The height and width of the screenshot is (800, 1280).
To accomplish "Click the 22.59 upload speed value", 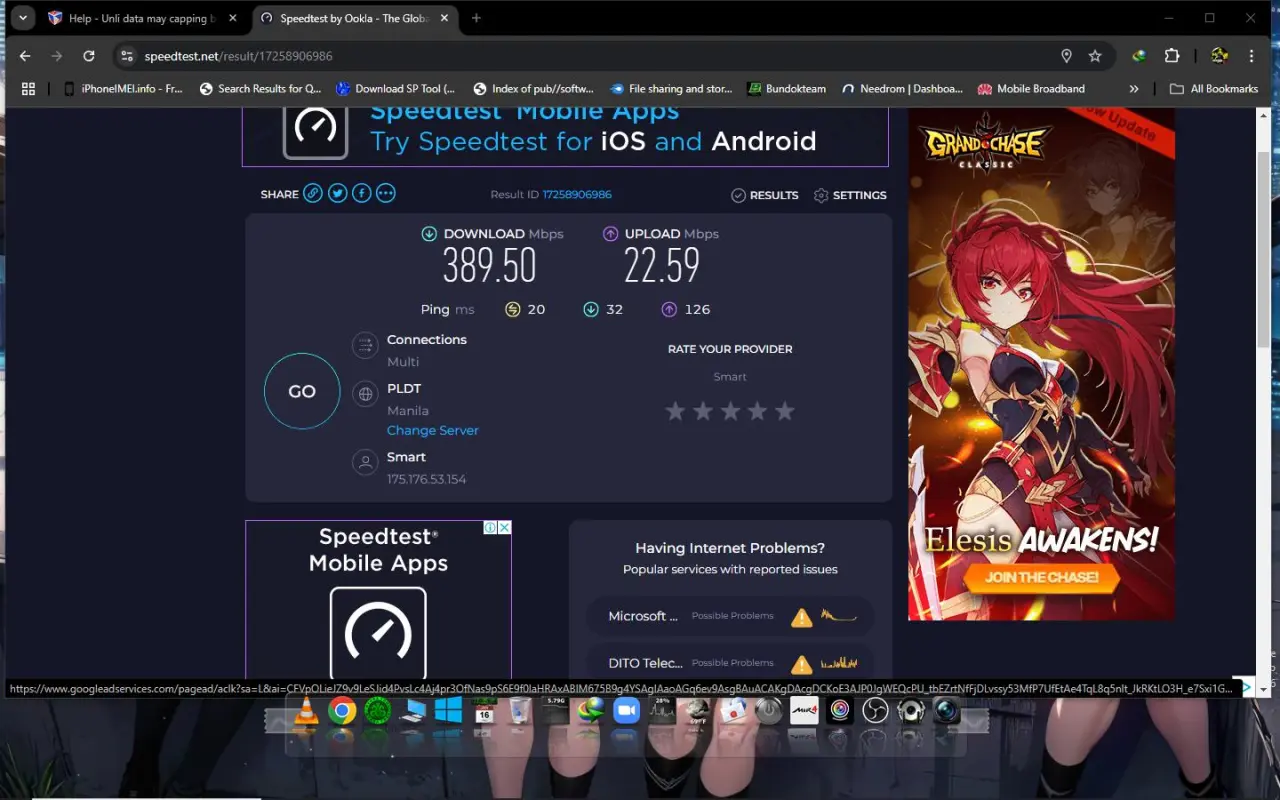I will pos(662,266).
